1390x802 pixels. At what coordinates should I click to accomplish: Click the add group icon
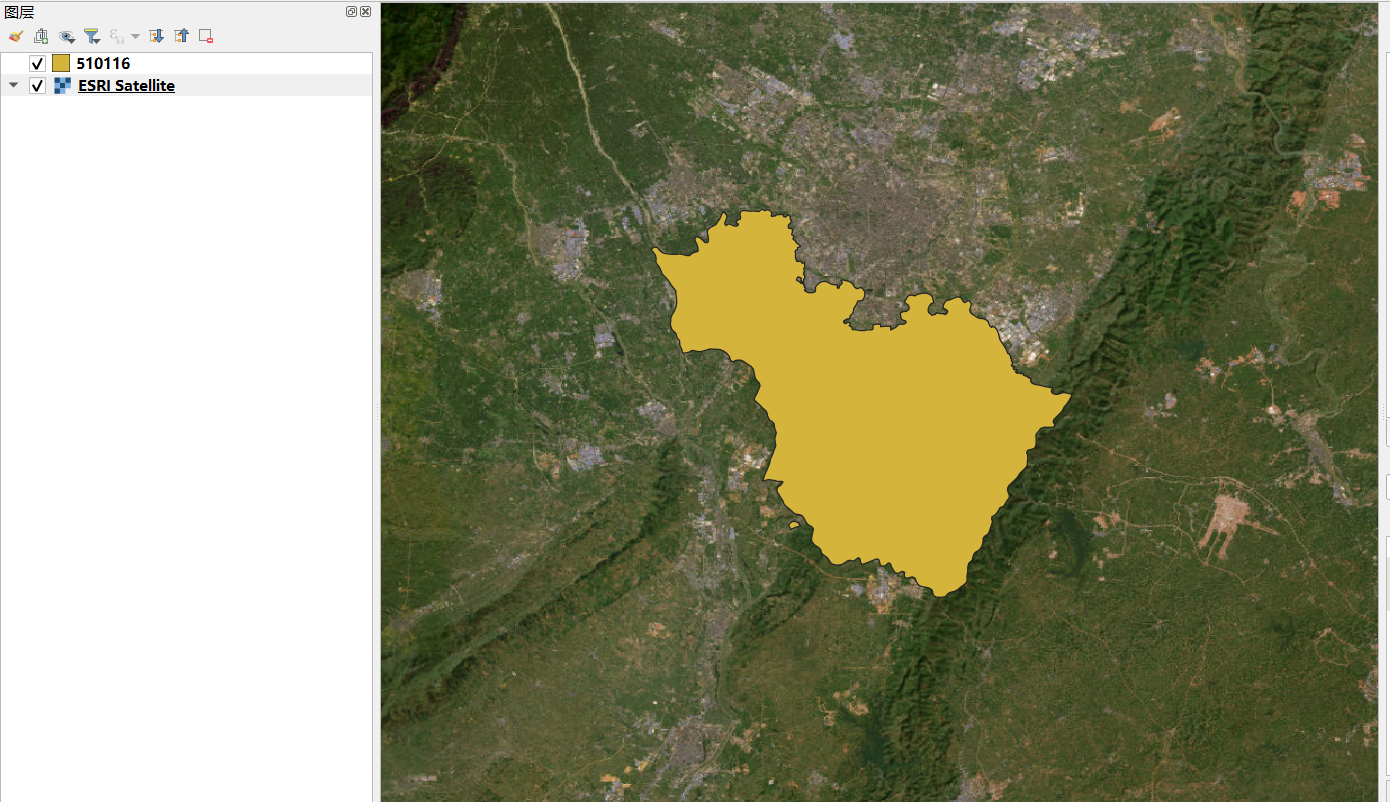(x=41, y=36)
